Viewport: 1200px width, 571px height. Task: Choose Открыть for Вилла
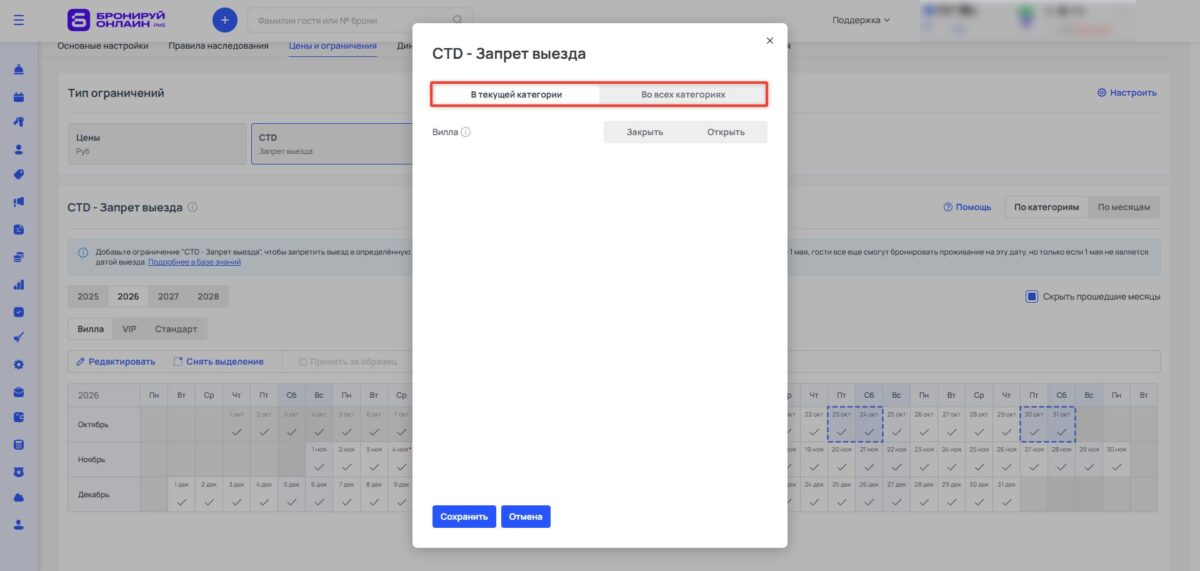(x=726, y=132)
